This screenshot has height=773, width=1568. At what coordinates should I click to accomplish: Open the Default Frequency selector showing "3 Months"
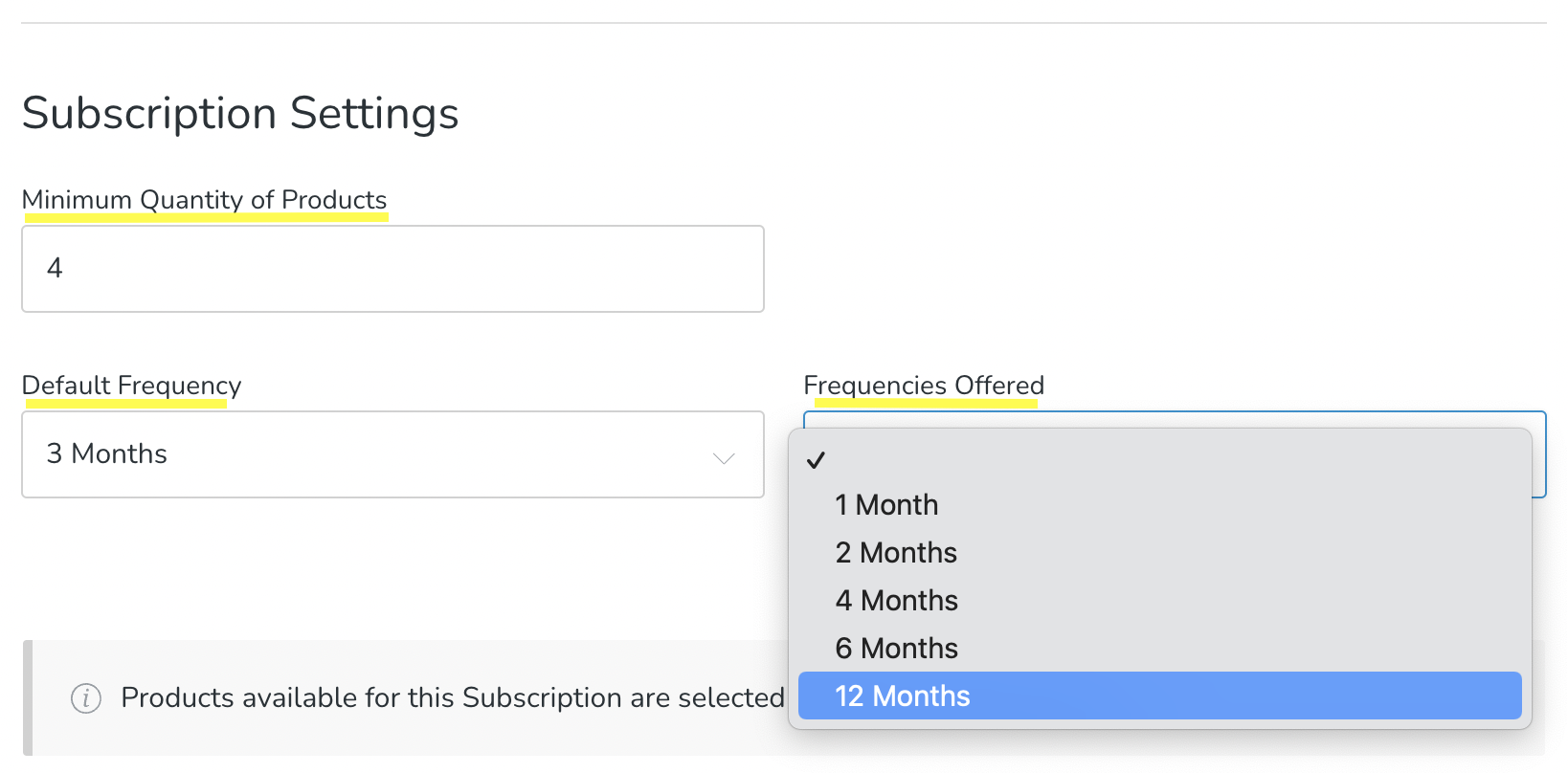(392, 454)
